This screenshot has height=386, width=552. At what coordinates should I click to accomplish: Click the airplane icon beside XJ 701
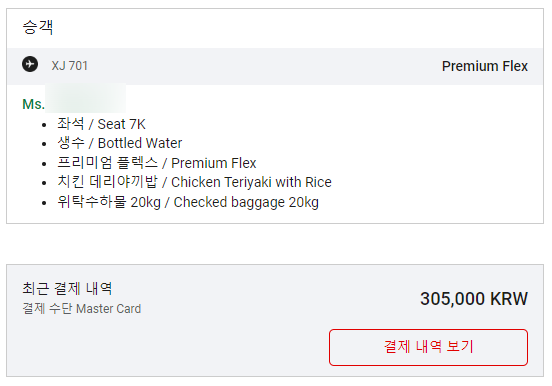[30, 64]
